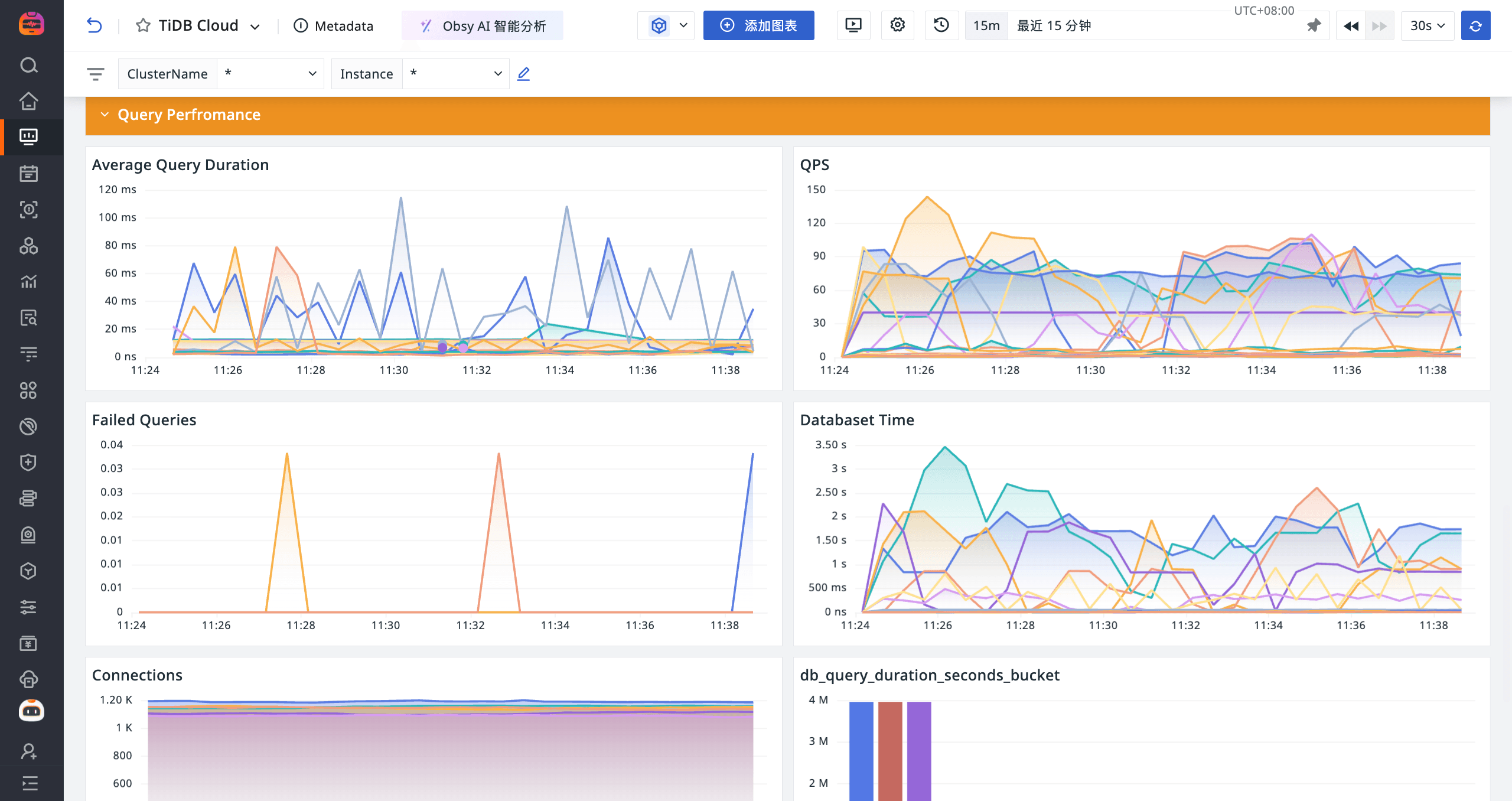
Task: Click the 添加图表 button
Action: 758,25
